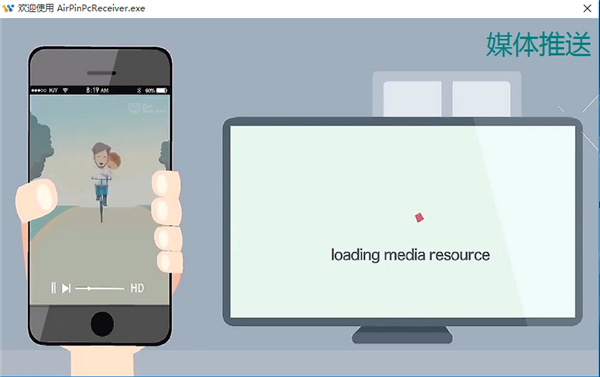
Task: Click the AirPinPcReceiver app icon in title bar
Action: [8, 8]
